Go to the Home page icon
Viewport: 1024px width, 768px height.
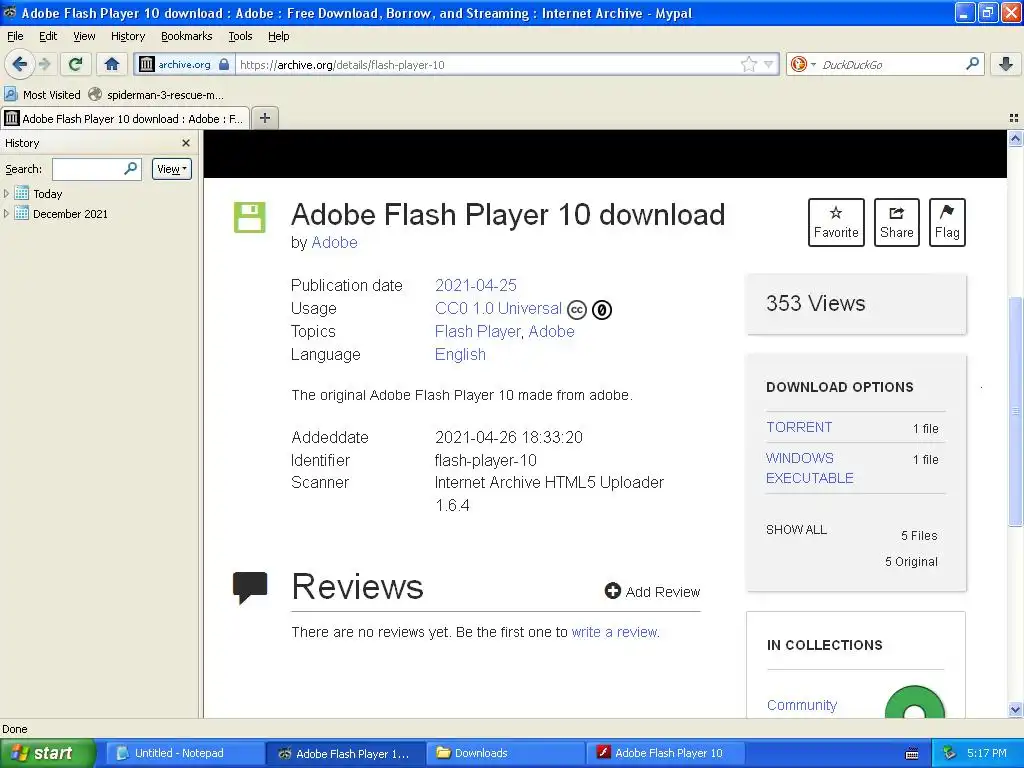click(x=112, y=64)
